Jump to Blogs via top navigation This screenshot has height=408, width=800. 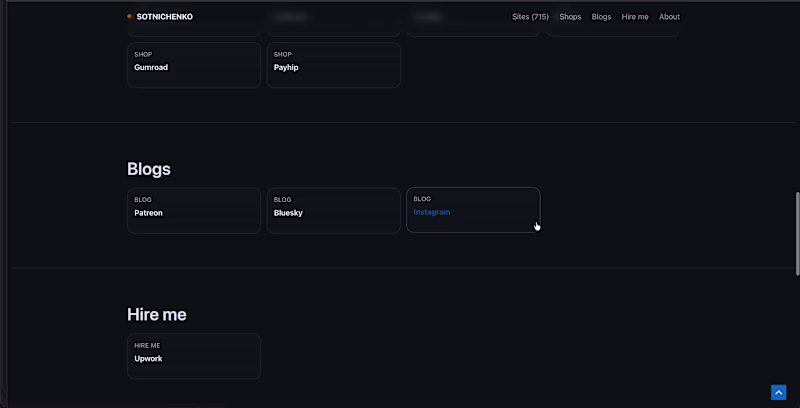(601, 17)
